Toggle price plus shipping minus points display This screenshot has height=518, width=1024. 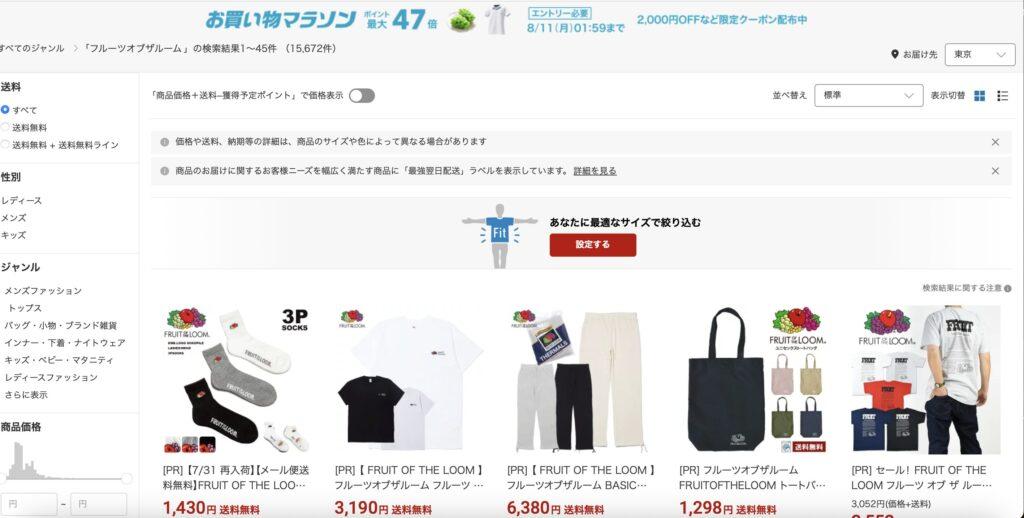click(362, 96)
